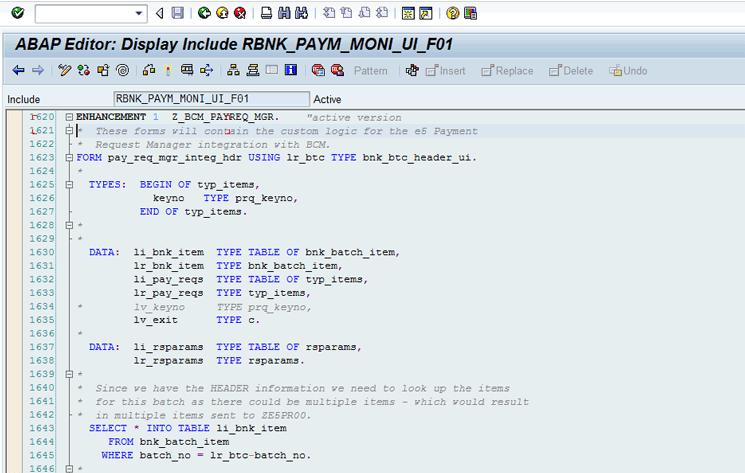The height and width of the screenshot is (473, 745).
Task: Collapse the TYPES block on line 1625
Action: 69,185
